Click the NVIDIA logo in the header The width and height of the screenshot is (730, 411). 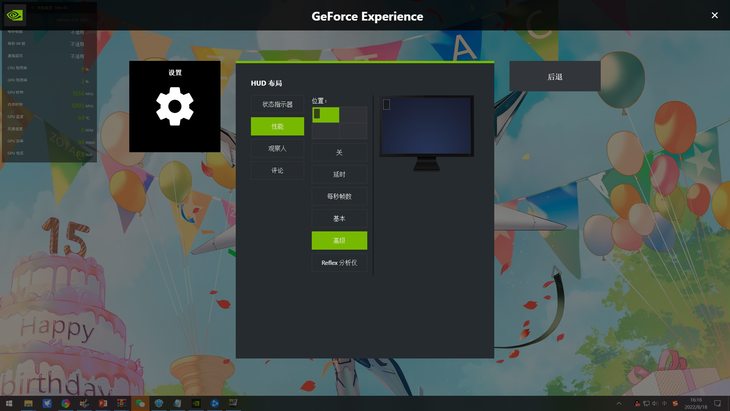(15, 15)
